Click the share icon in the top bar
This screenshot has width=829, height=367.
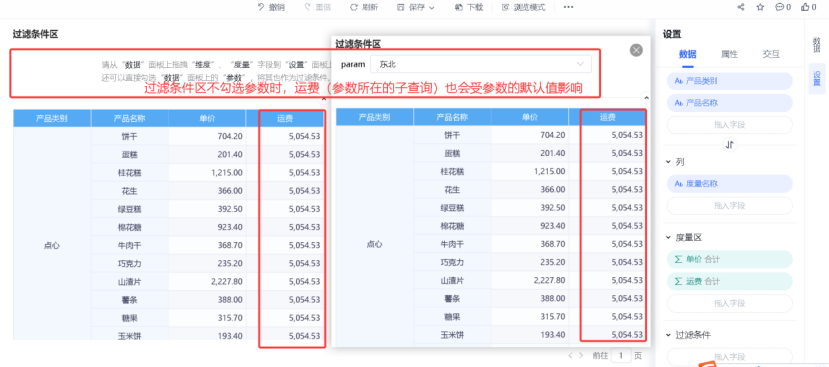(x=741, y=7)
